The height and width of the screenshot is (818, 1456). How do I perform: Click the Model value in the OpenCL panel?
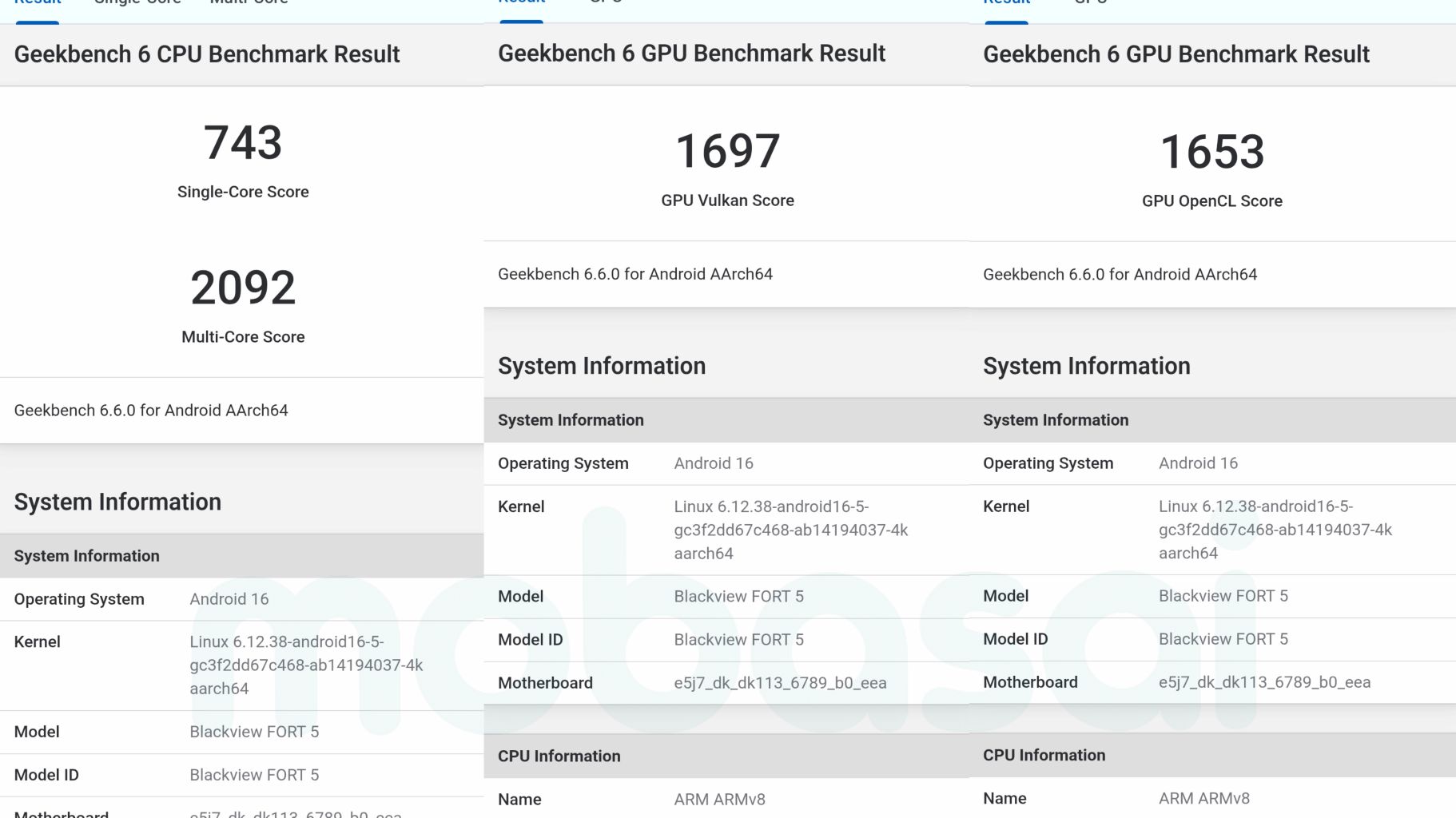tap(1223, 596)
